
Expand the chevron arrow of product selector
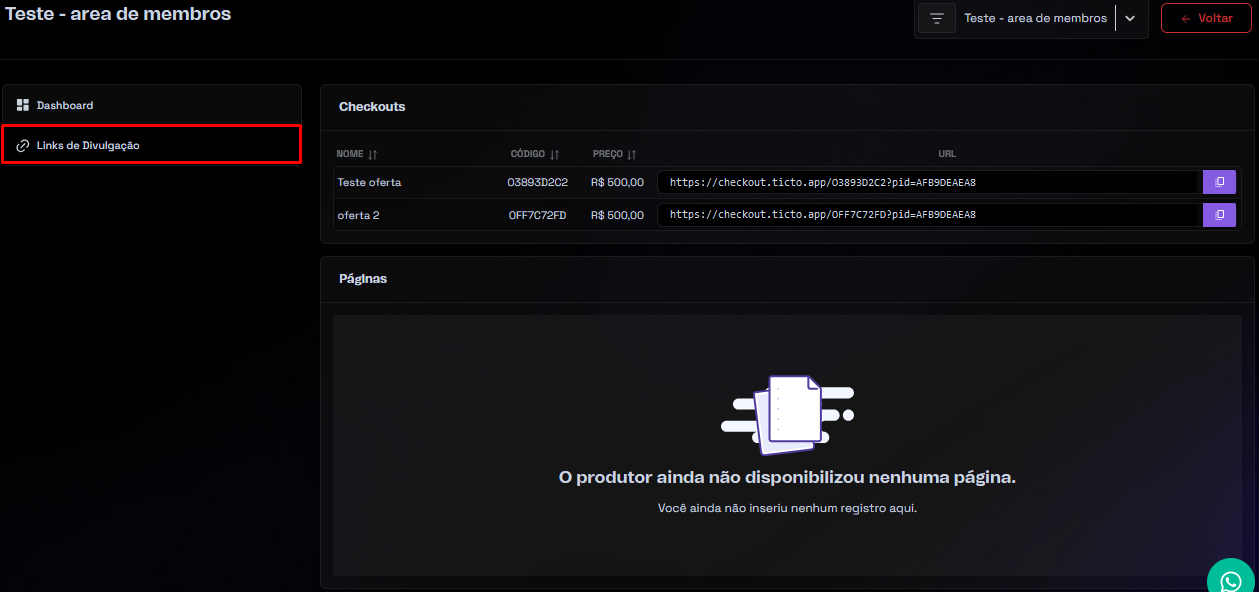click(x=1130, y=19)
